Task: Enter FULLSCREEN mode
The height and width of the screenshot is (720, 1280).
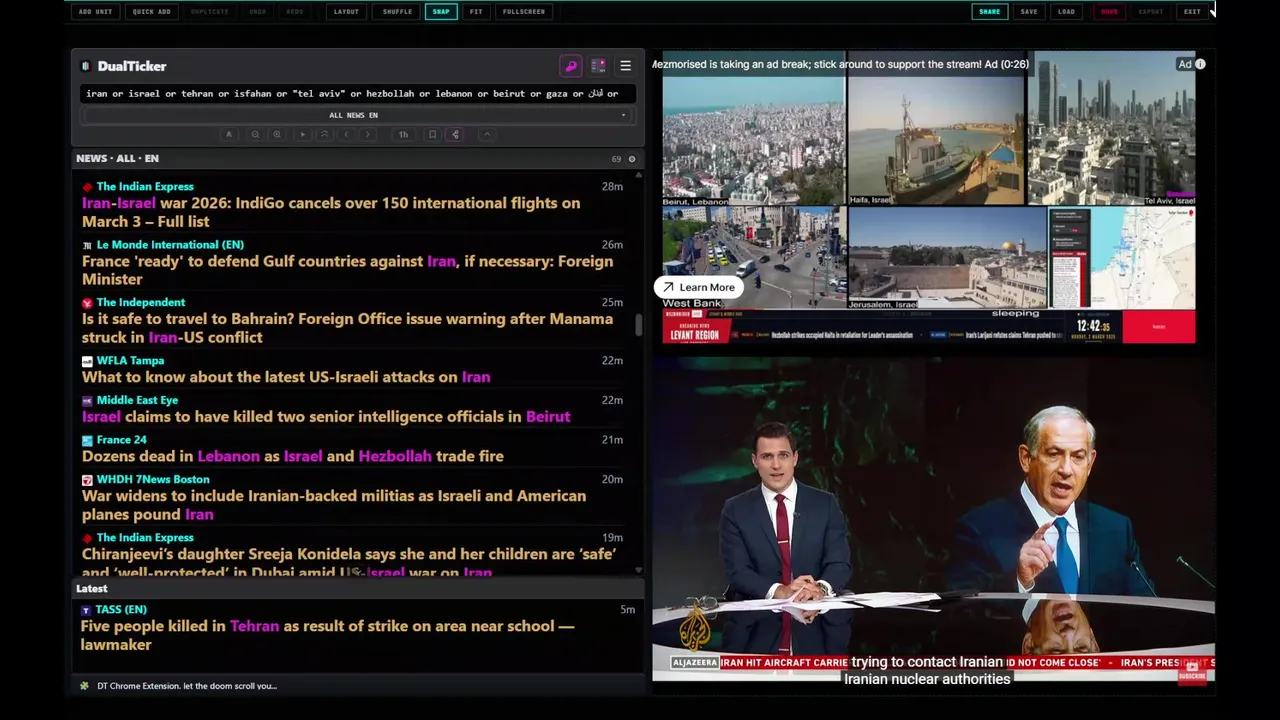Action: click(524, 12)
